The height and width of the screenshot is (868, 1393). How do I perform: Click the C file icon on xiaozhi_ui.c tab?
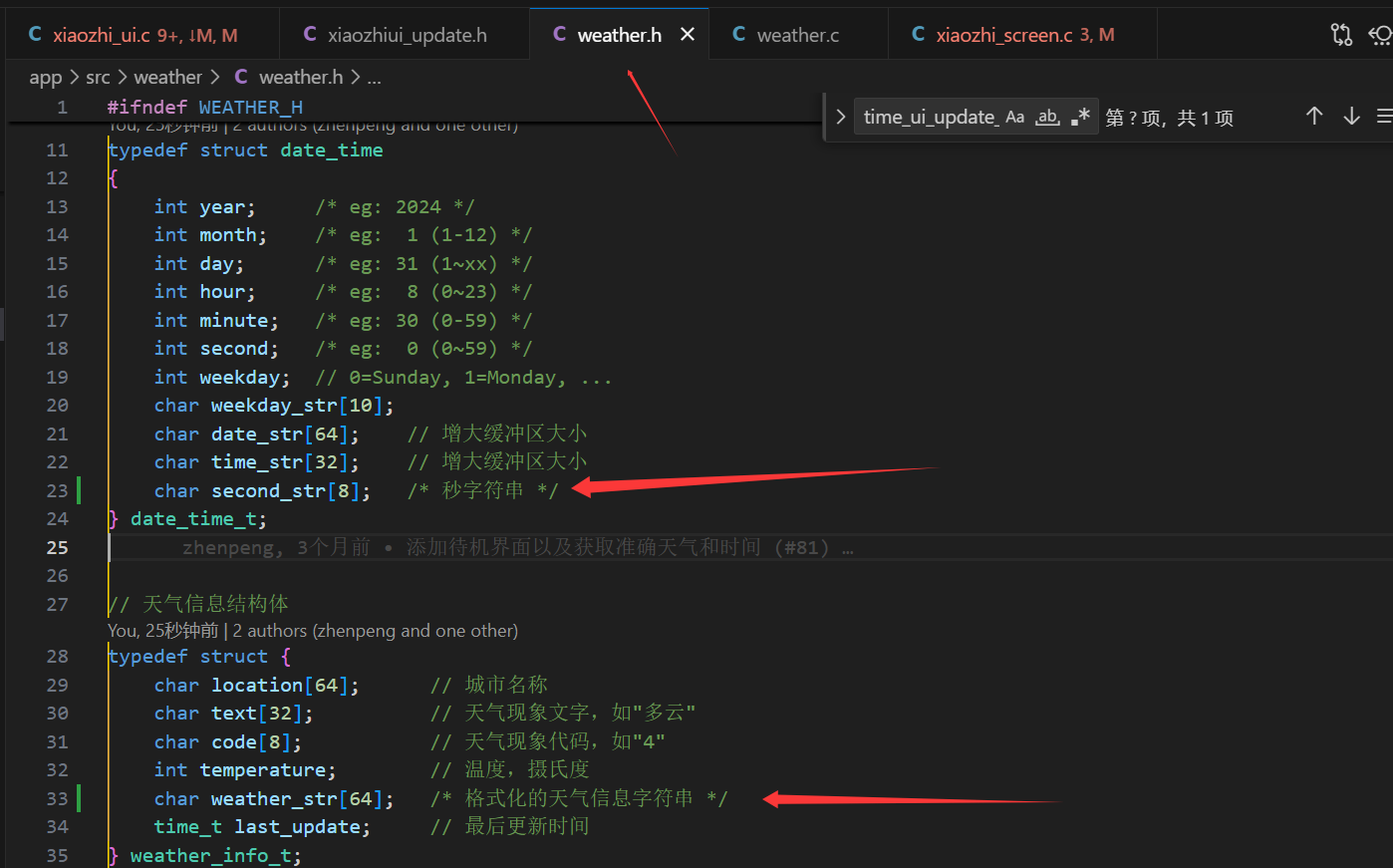[x=35, y=35]
